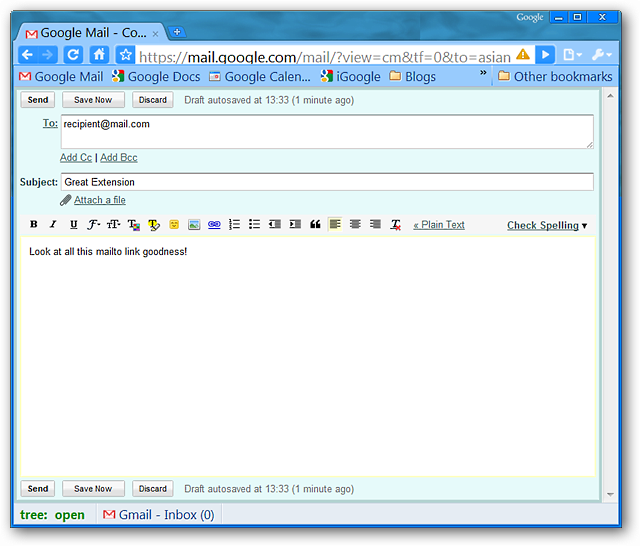640x546 pixels.
Task: Toggle bold formatting in the compose toolbar
Action: (x=34, y=225)
